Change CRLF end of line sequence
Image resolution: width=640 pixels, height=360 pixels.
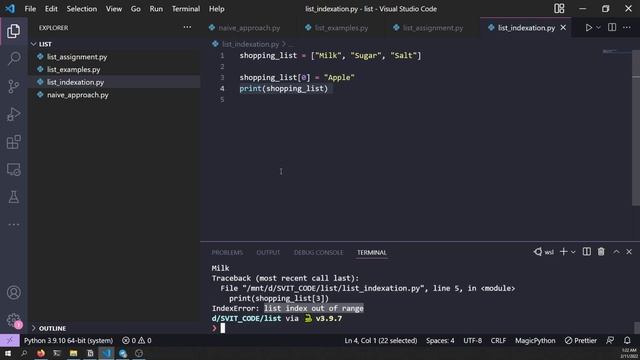tap(498, 340)
